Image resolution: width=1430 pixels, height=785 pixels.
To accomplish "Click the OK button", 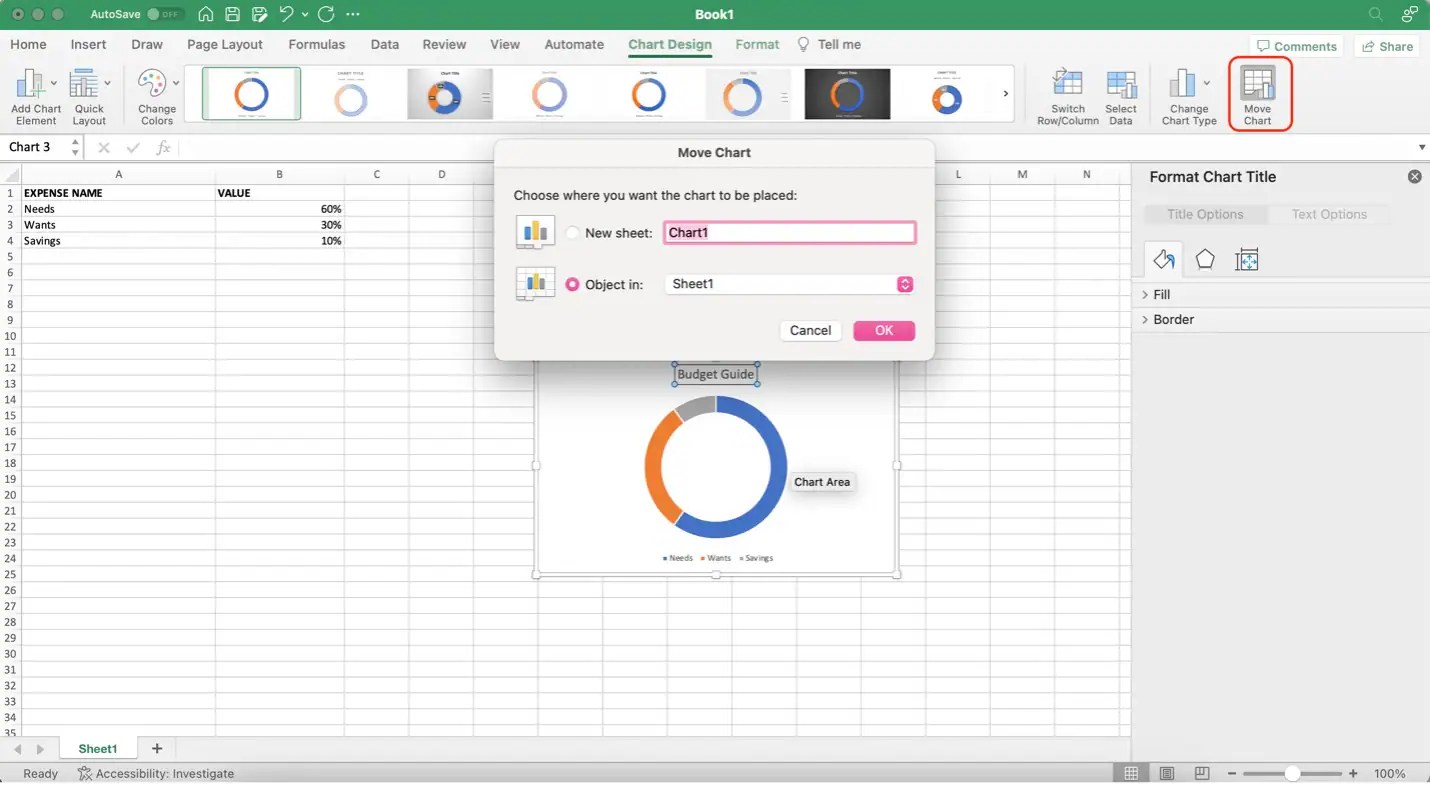I will pyautogui.click(x=883, y=330).
